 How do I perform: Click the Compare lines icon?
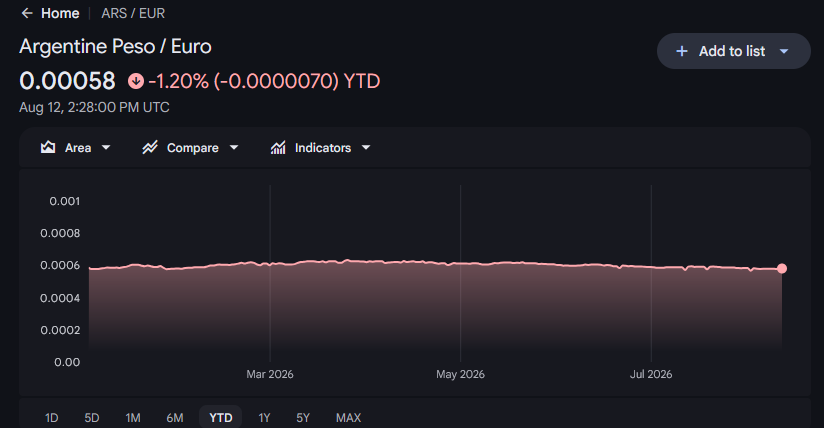150,148
